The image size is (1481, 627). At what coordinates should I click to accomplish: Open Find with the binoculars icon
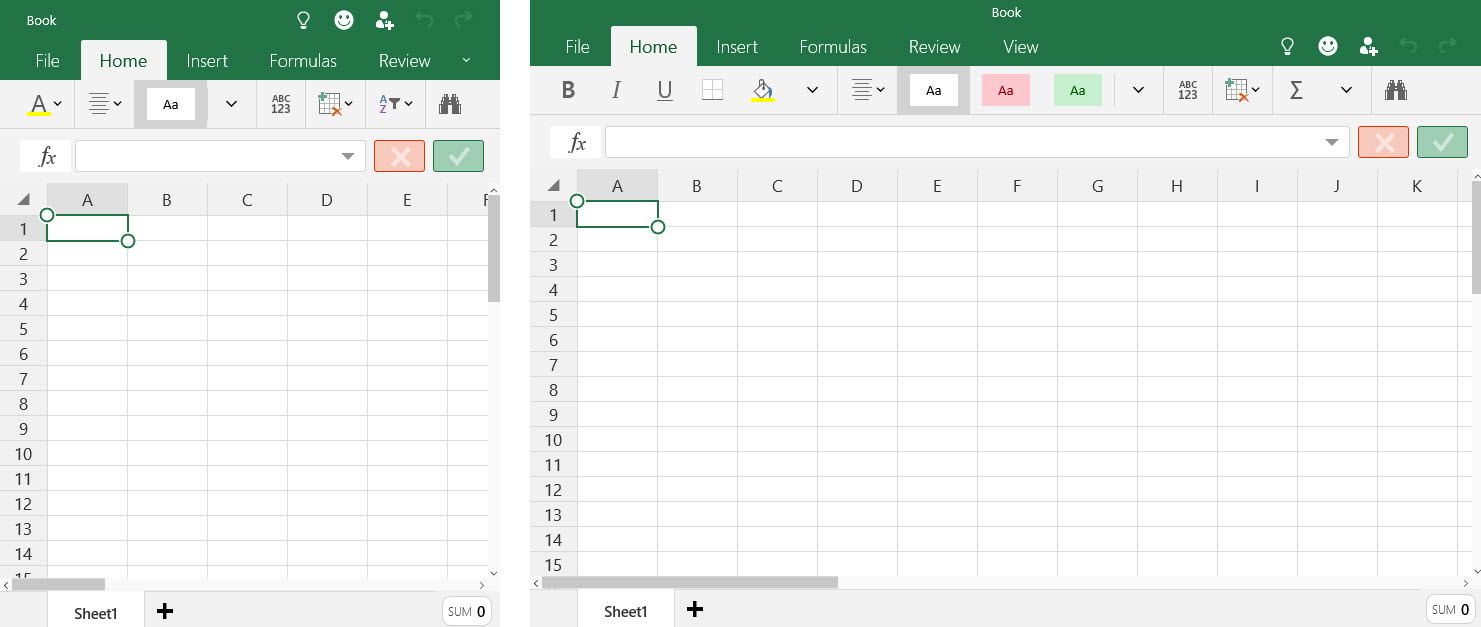(1396, 90)
